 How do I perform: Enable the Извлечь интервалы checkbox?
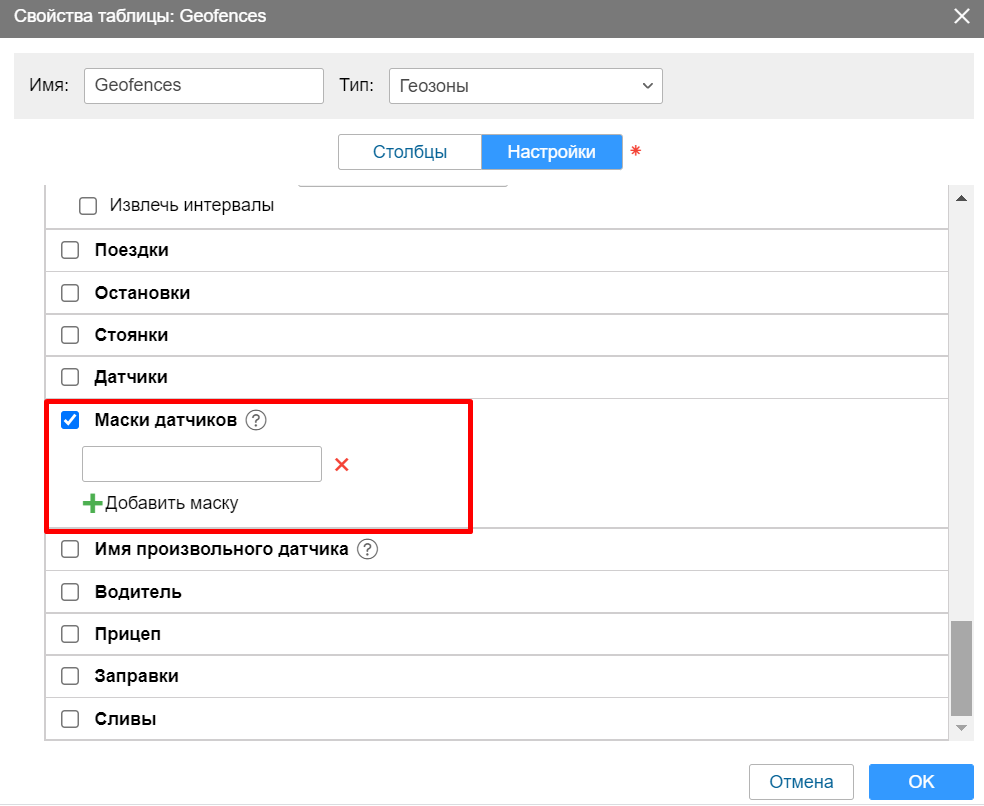pos(88,206)
